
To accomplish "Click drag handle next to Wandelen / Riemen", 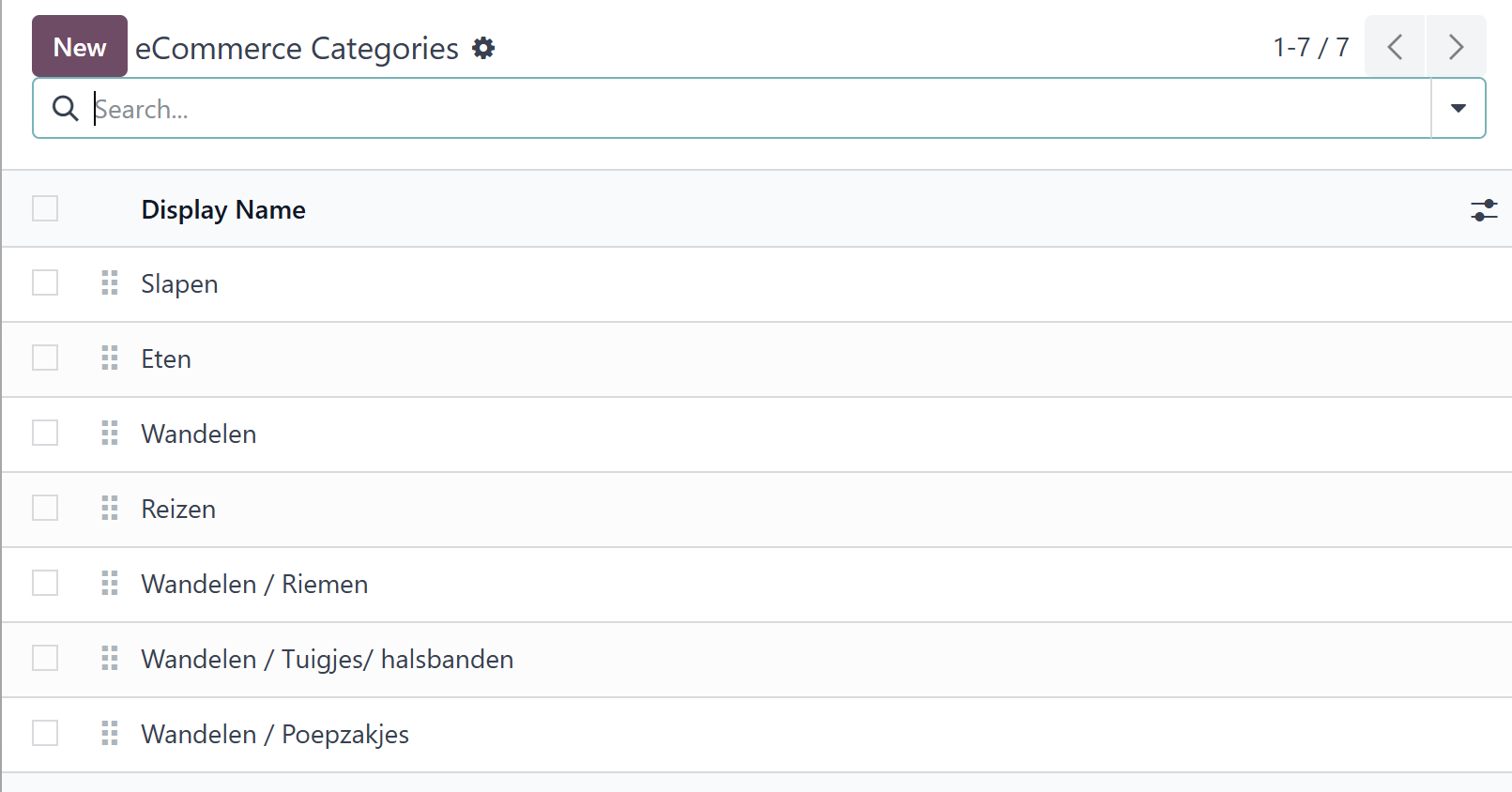I will 110,583.
